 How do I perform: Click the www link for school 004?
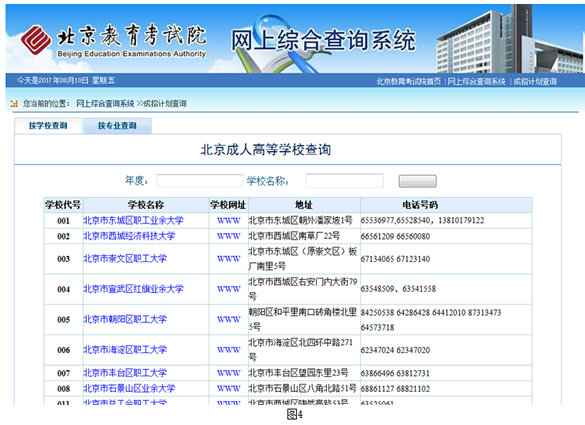(x=229, y=289)
